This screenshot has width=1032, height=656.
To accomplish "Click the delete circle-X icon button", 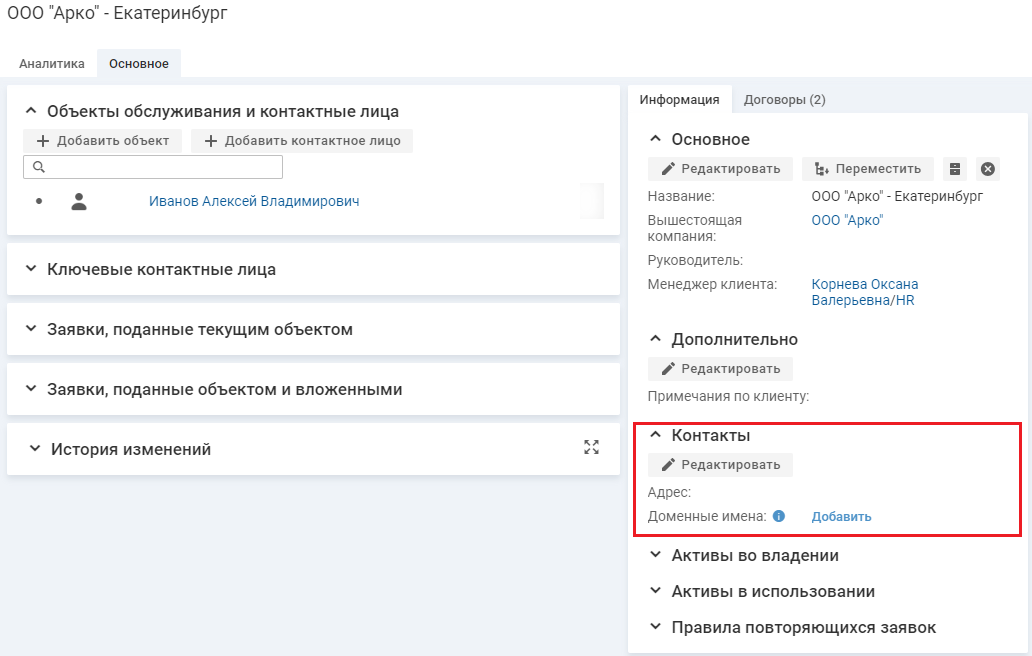I will 987,169.
